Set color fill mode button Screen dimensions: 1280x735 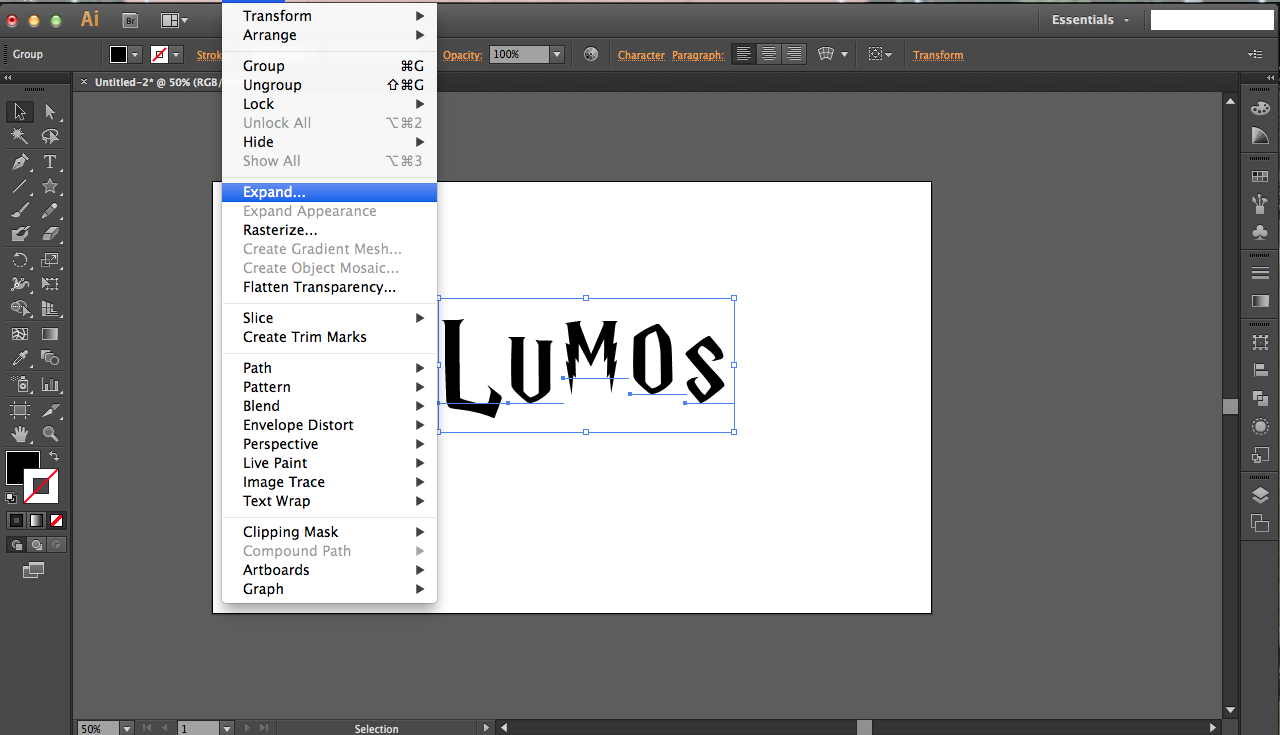[x=16, y=520]
